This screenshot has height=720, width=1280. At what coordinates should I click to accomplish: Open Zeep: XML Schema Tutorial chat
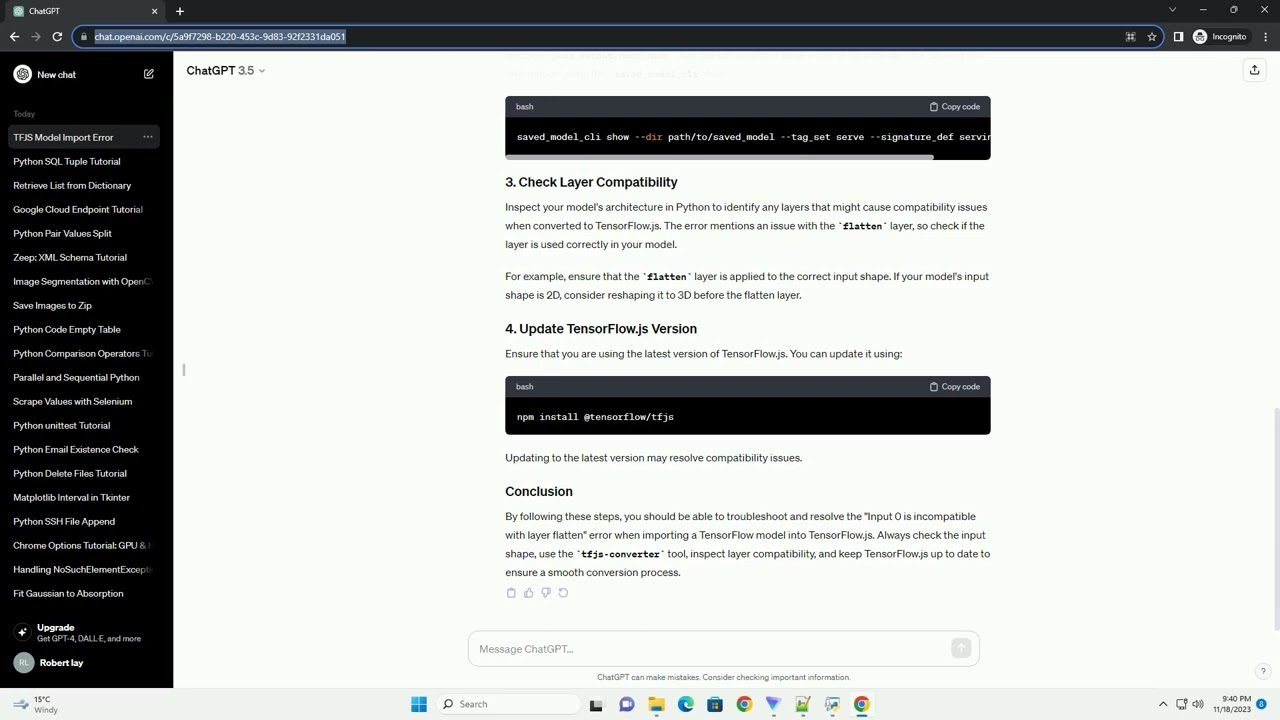pos(86,257)
